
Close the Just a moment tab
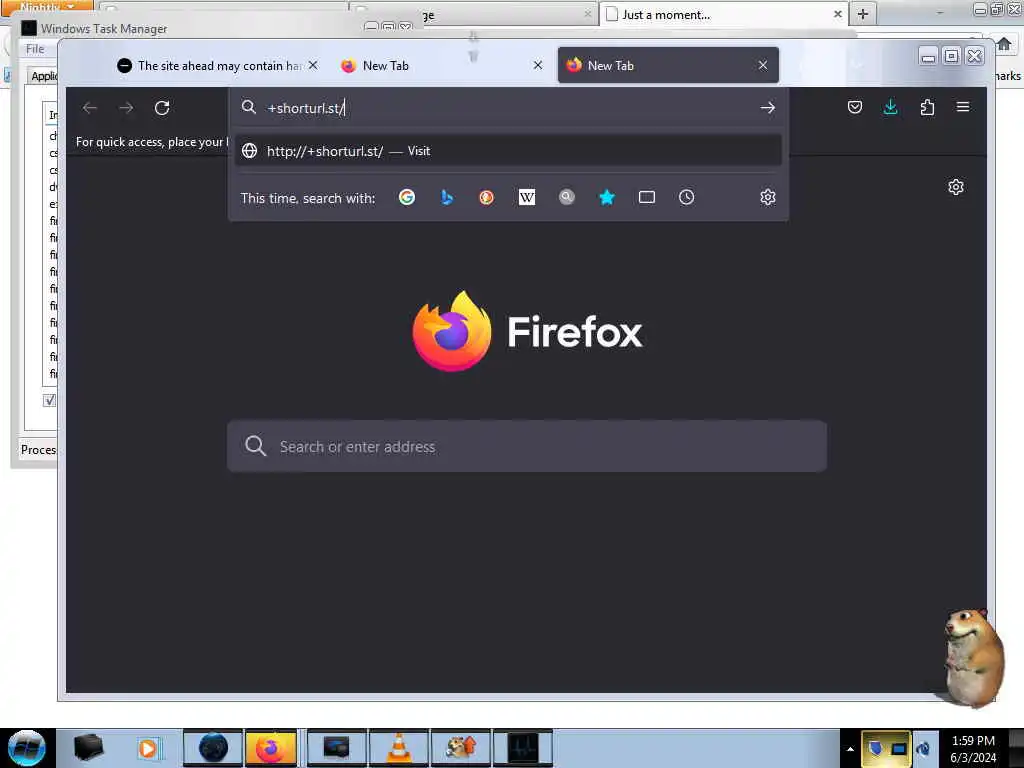coord(838,14)
